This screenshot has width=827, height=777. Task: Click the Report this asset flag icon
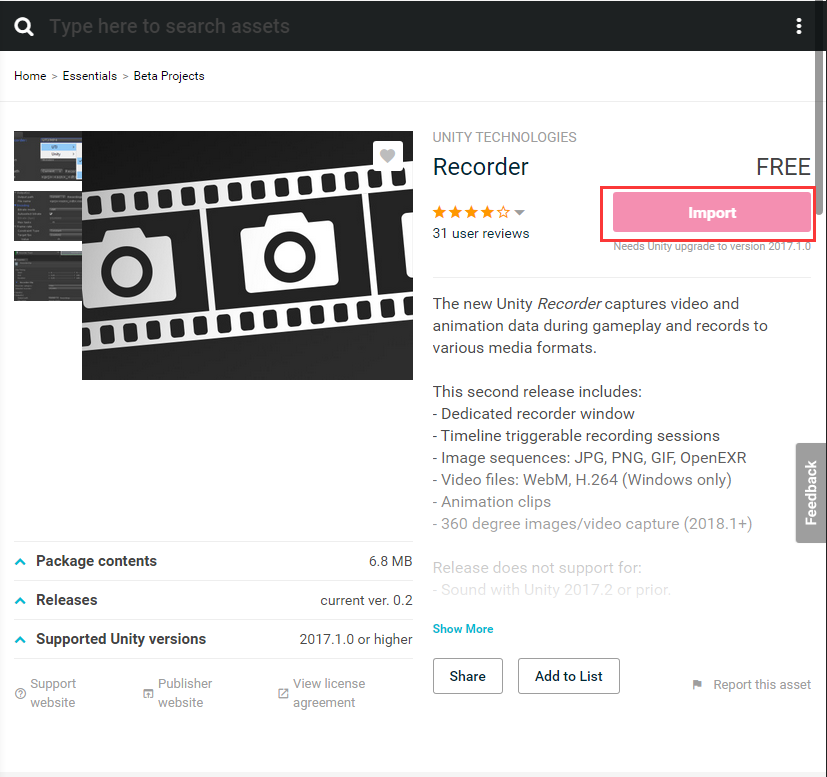(697, 684)
